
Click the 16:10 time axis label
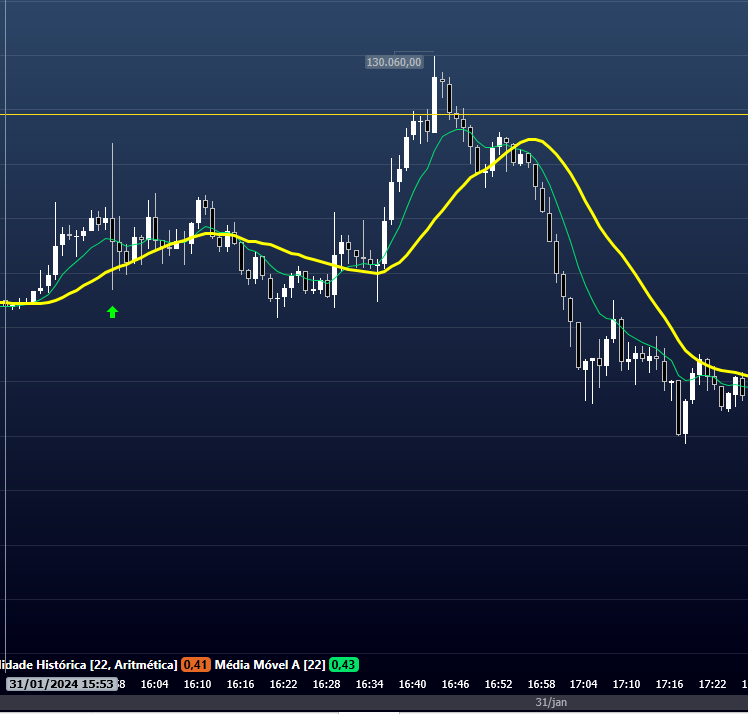pos(197,684)
